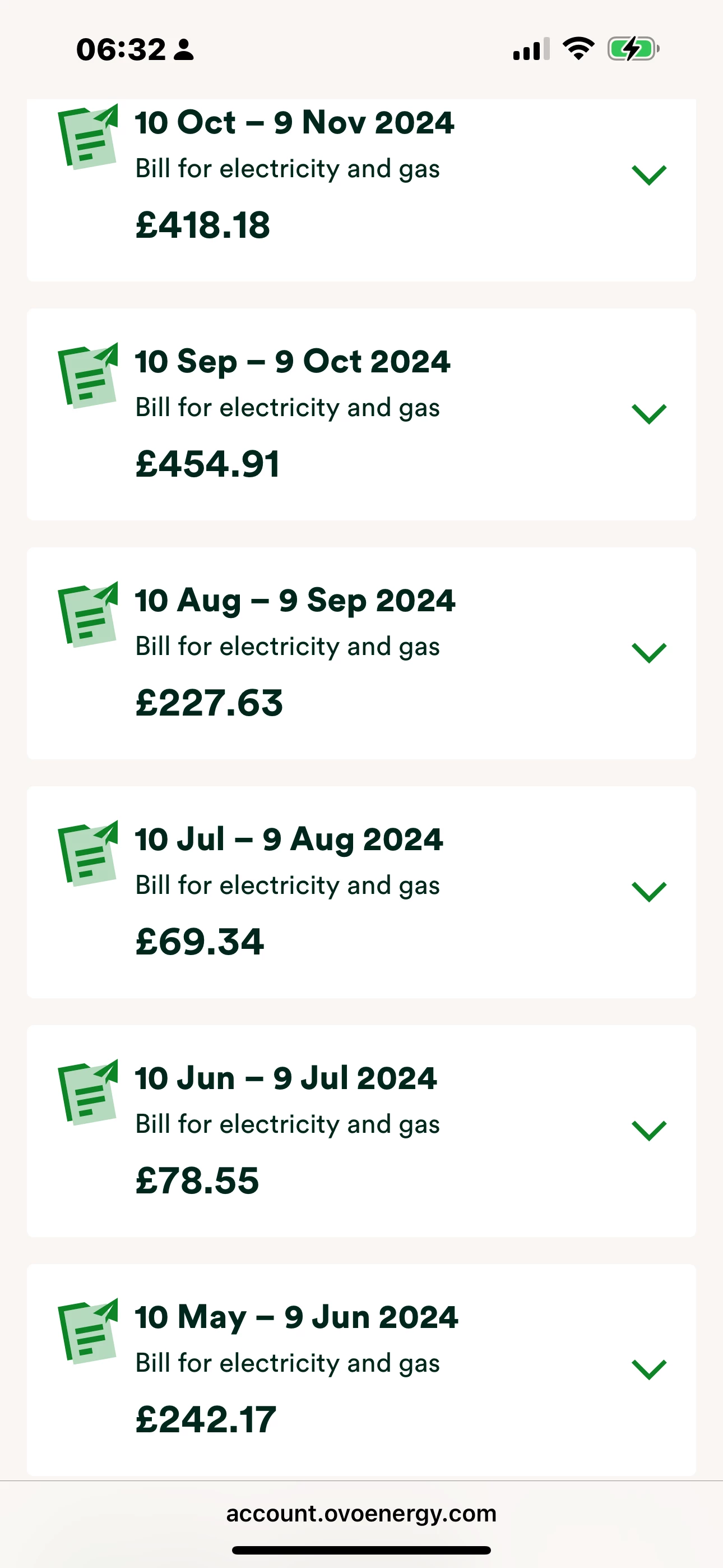
Task: Tap the bill icon for 10 Aug – 9 Sep 2024
Action: tap(87, 615)
